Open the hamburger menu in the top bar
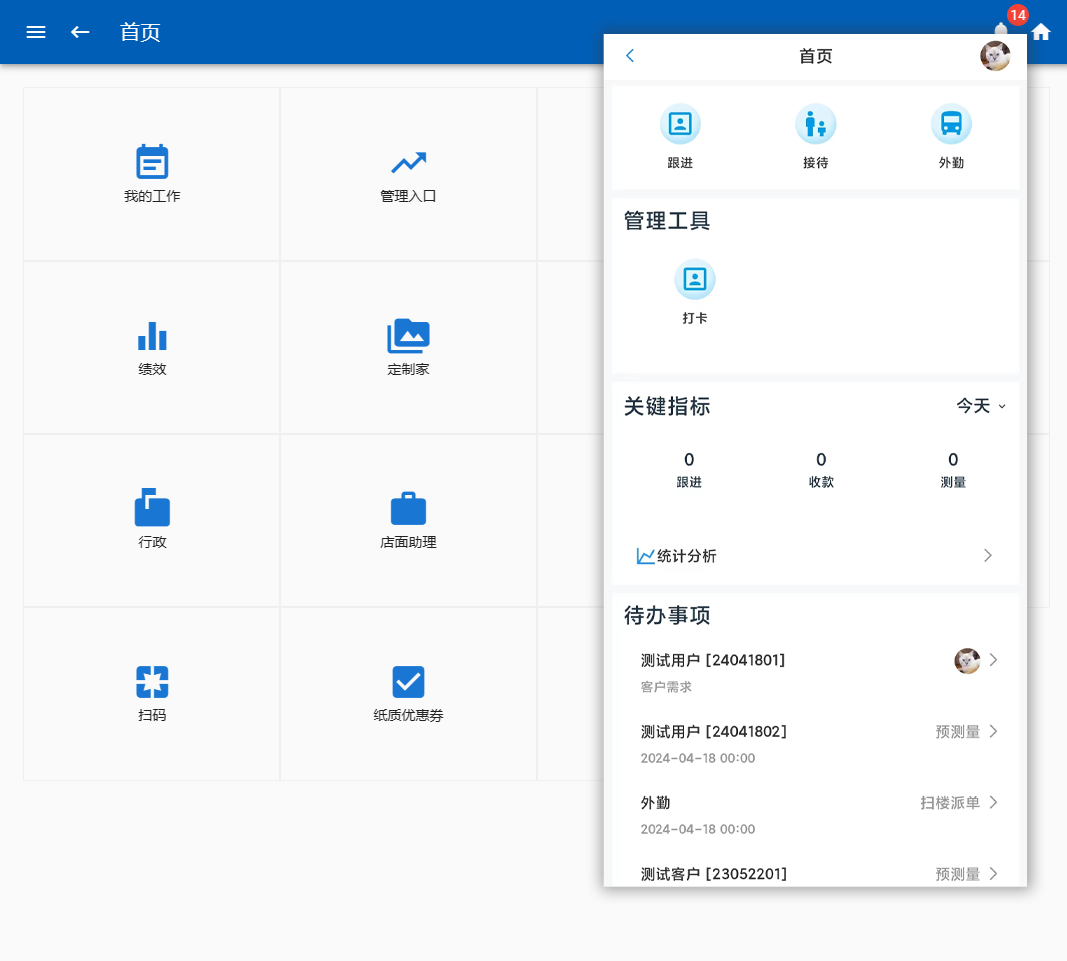 (x=36, y=32)
